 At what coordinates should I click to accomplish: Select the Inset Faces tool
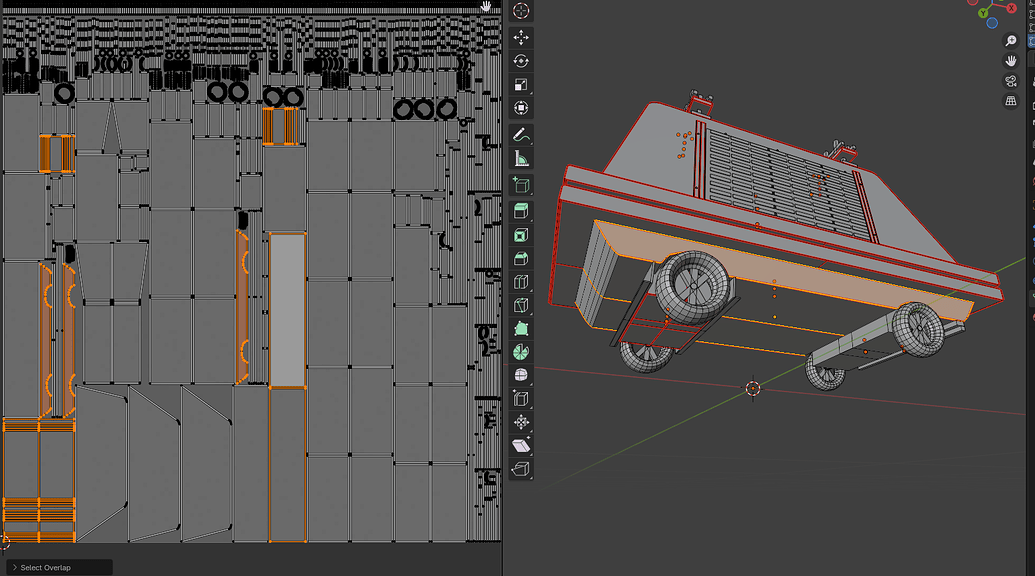click(521, 236)
